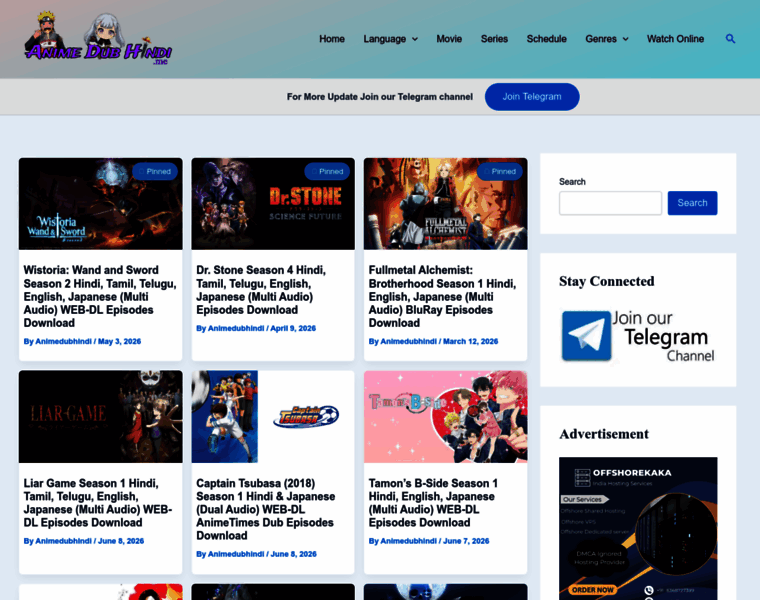
Task: Click Pinned badge on Fullmetal Alchemist card
Action: point(500,172)
